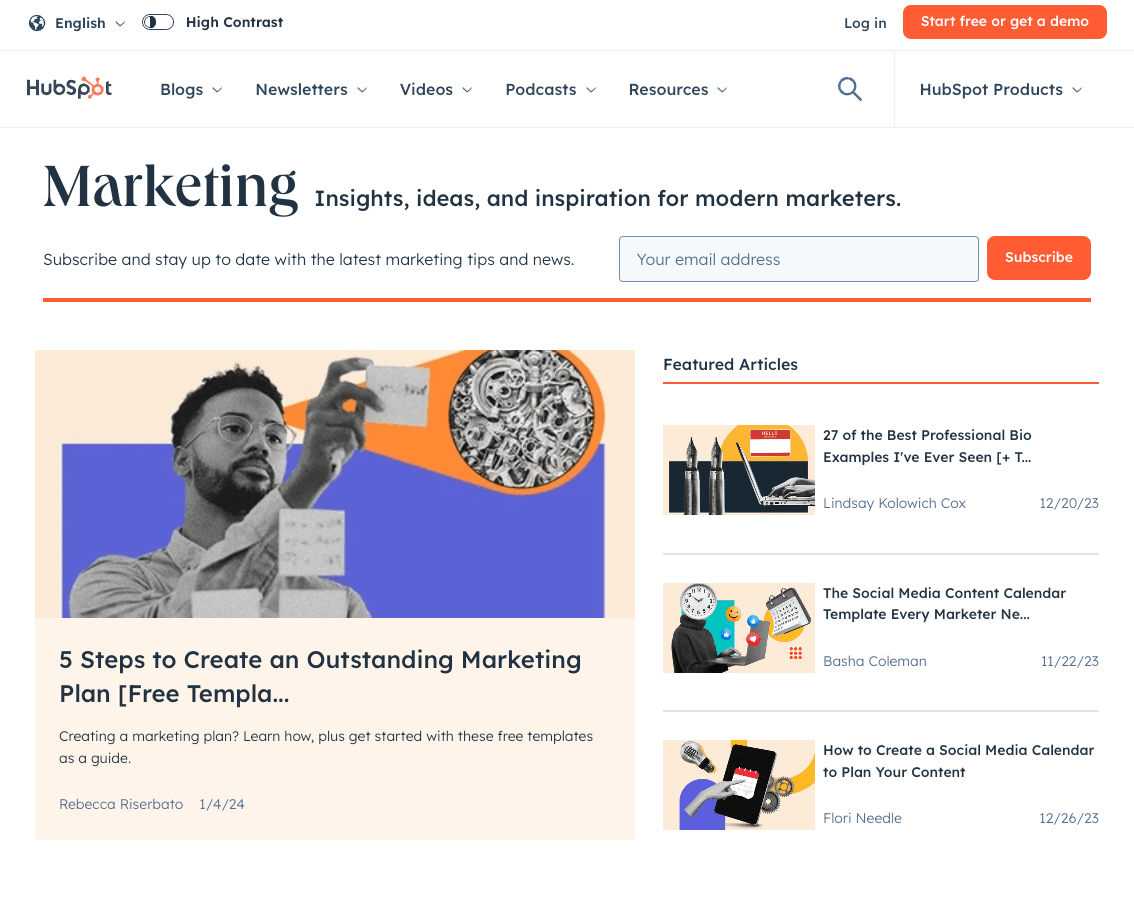Image resolution: width=1134 pixels, height=923 pixels.
Task: Expand the Resources menu
Action: point(677,90)
